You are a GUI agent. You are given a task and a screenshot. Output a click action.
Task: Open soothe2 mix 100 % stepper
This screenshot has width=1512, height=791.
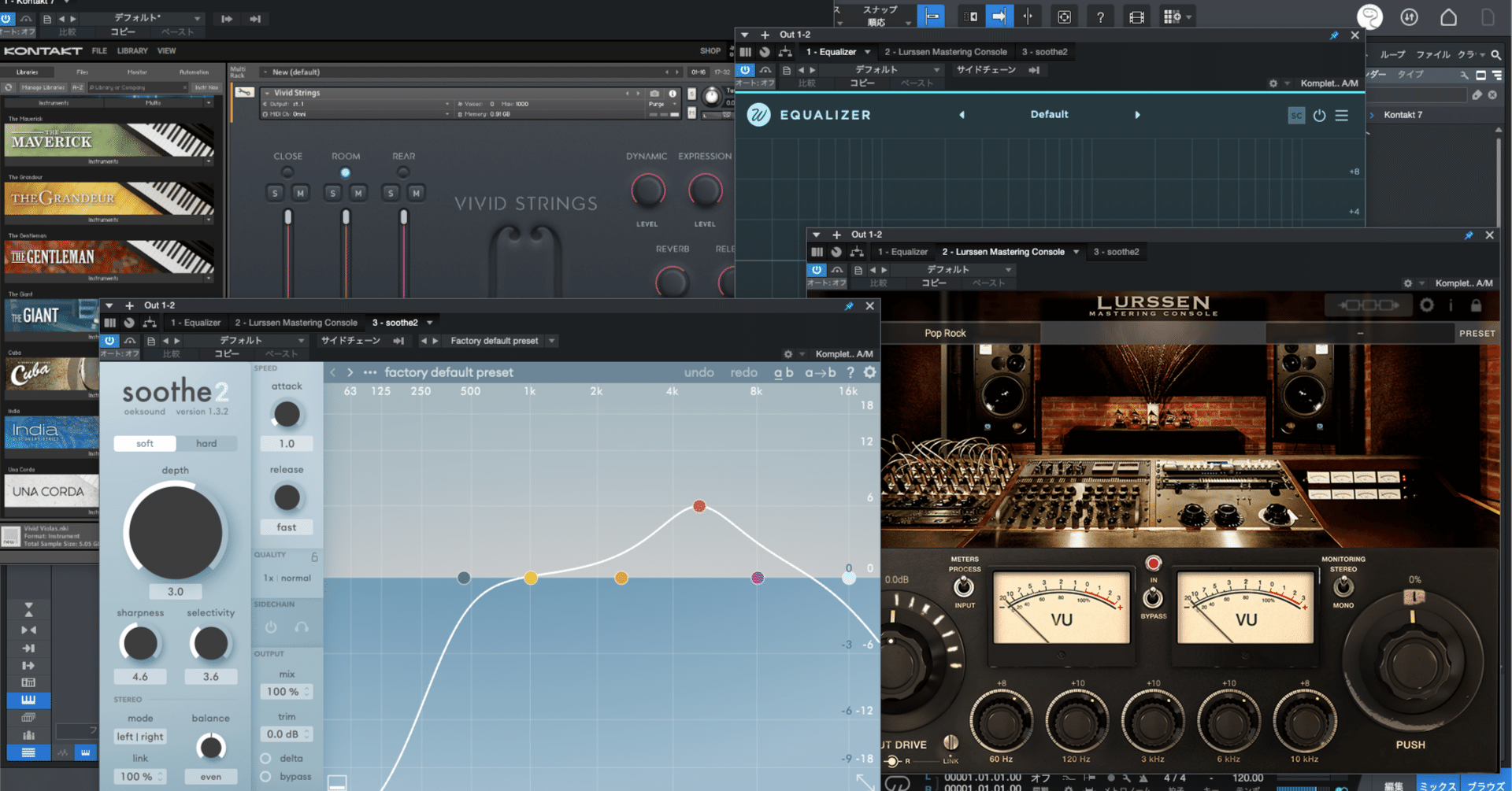click(x=307, y=692)
